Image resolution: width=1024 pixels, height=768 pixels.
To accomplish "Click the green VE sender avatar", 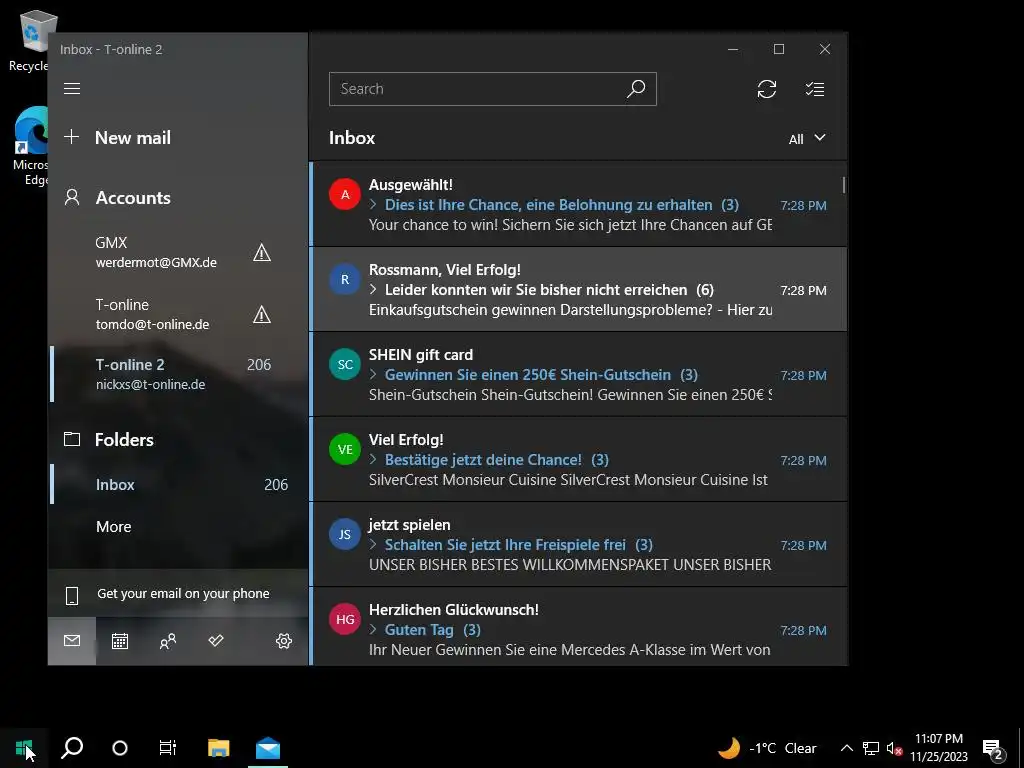I will coord(345,449).
